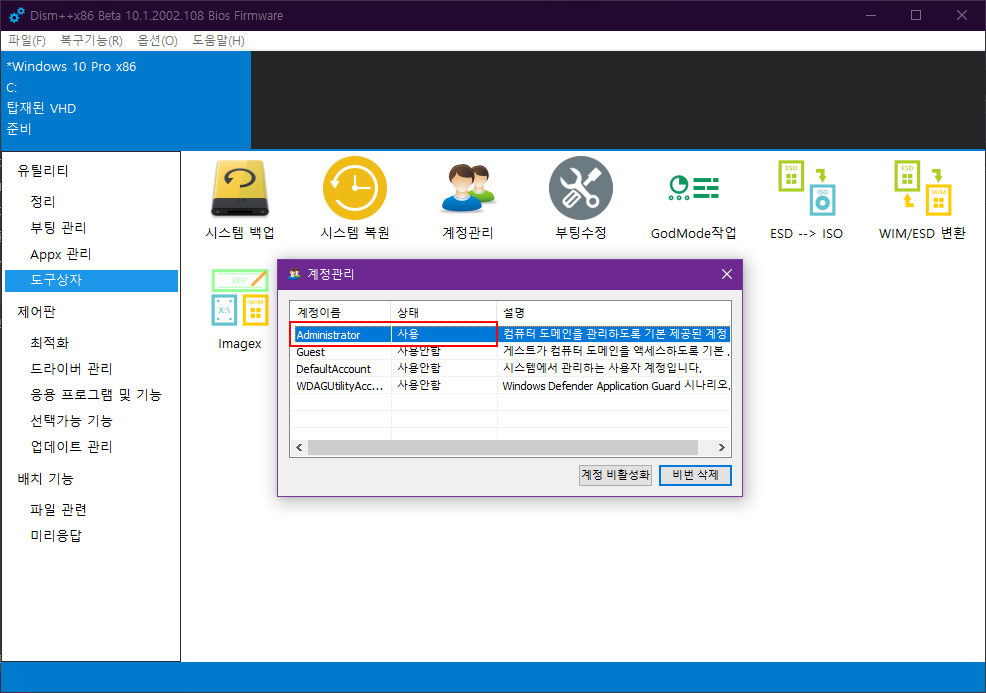Click the Dism++ gear icon in title bar
The height and width of the screenshot is (693, 986).
tap(16, 15)
